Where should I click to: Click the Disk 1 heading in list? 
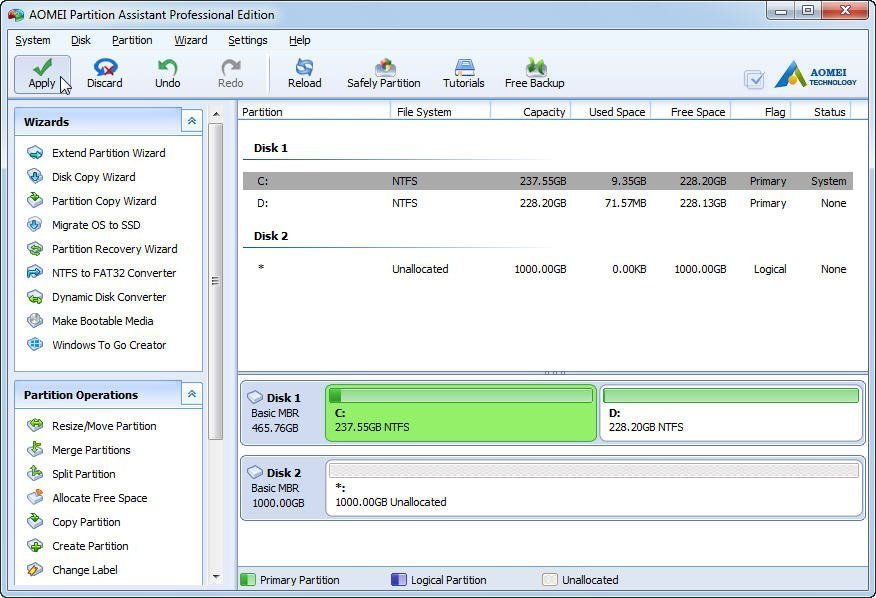[x=270, y=148]
